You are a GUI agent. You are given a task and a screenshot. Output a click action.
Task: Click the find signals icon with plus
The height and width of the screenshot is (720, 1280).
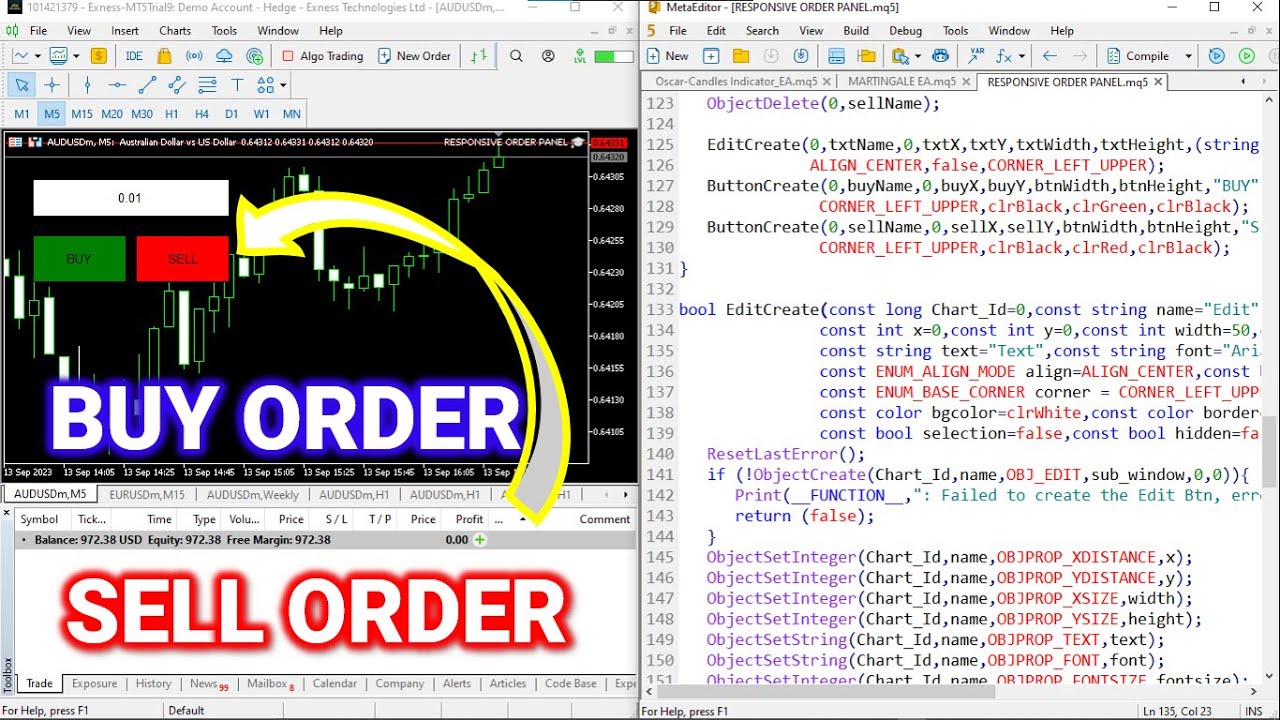pos(254,56)
